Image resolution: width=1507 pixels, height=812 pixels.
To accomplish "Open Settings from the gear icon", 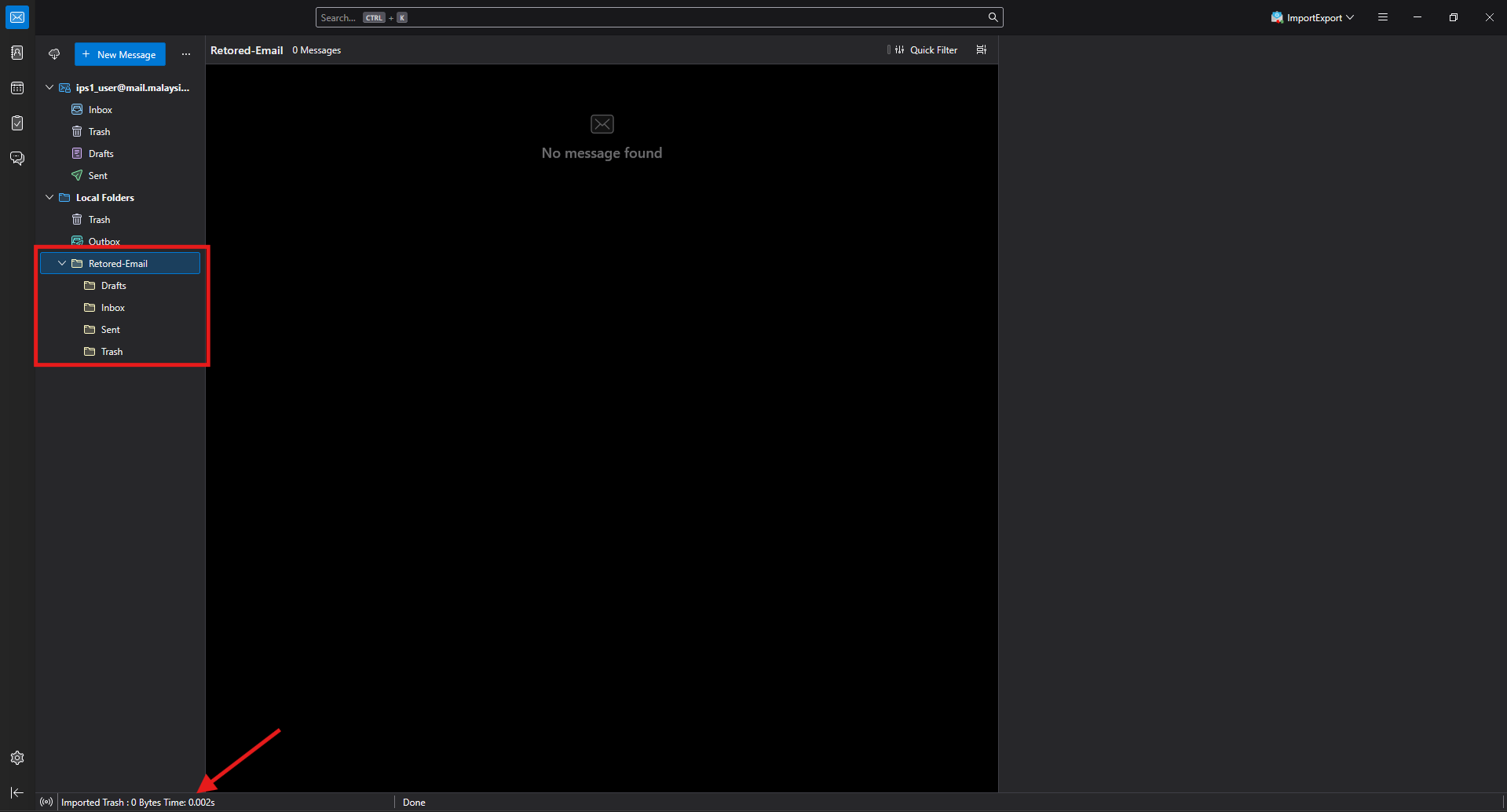I will pyautogui.click(x=17, y=758).
